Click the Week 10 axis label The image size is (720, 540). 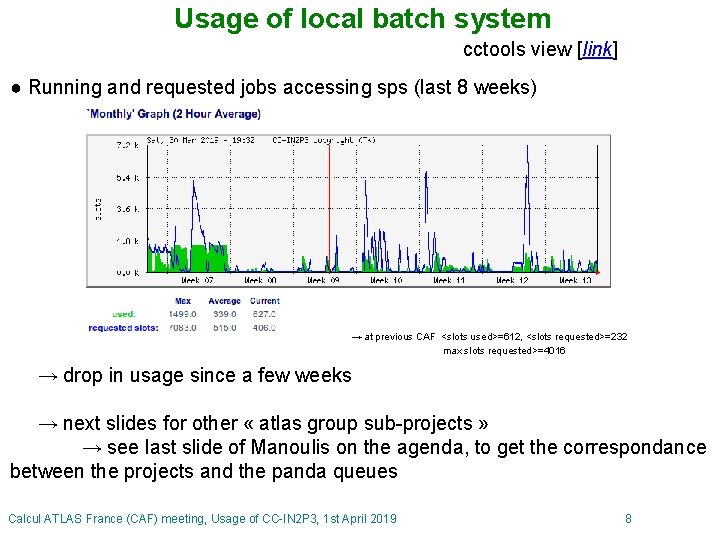(x=386, y=280)
